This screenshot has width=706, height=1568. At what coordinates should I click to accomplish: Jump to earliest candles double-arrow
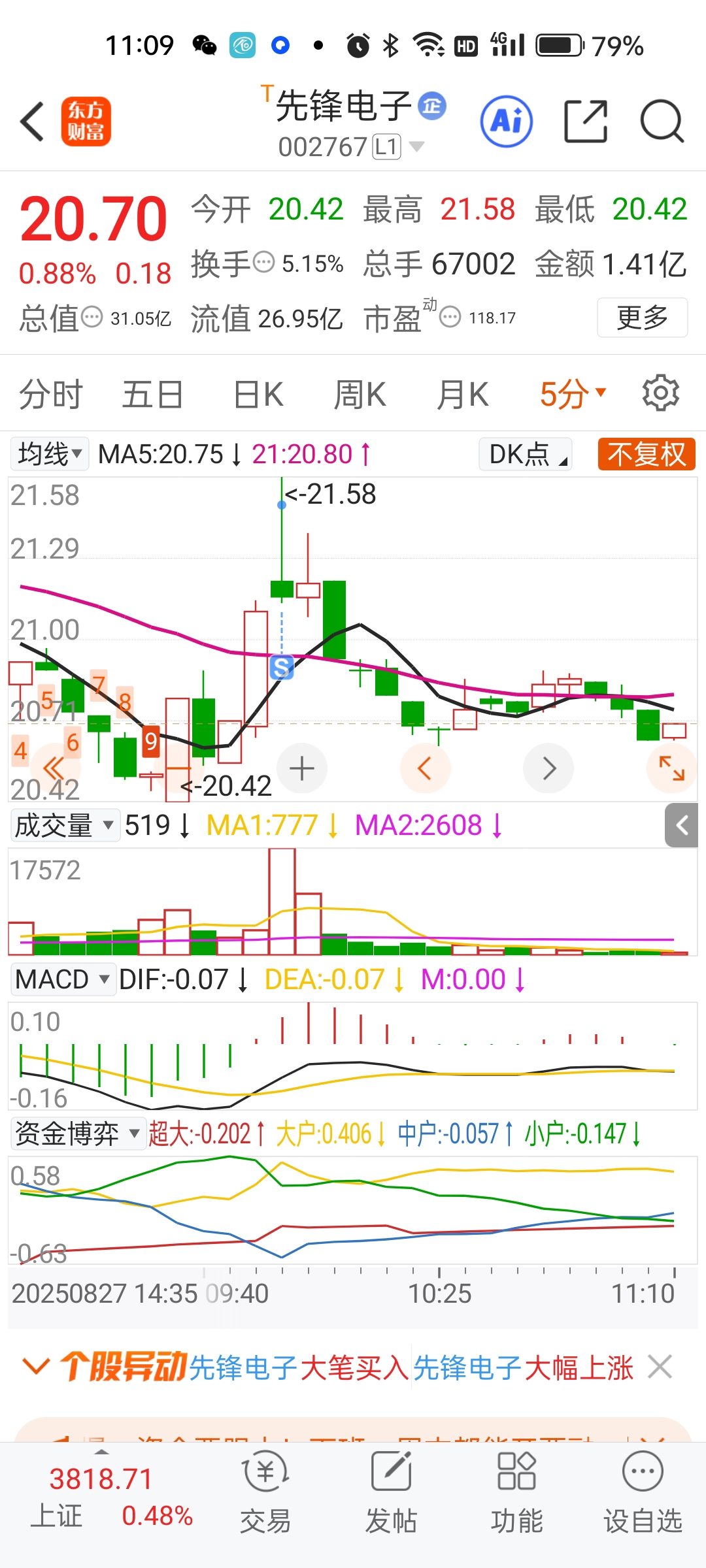(x=53, y=768)
